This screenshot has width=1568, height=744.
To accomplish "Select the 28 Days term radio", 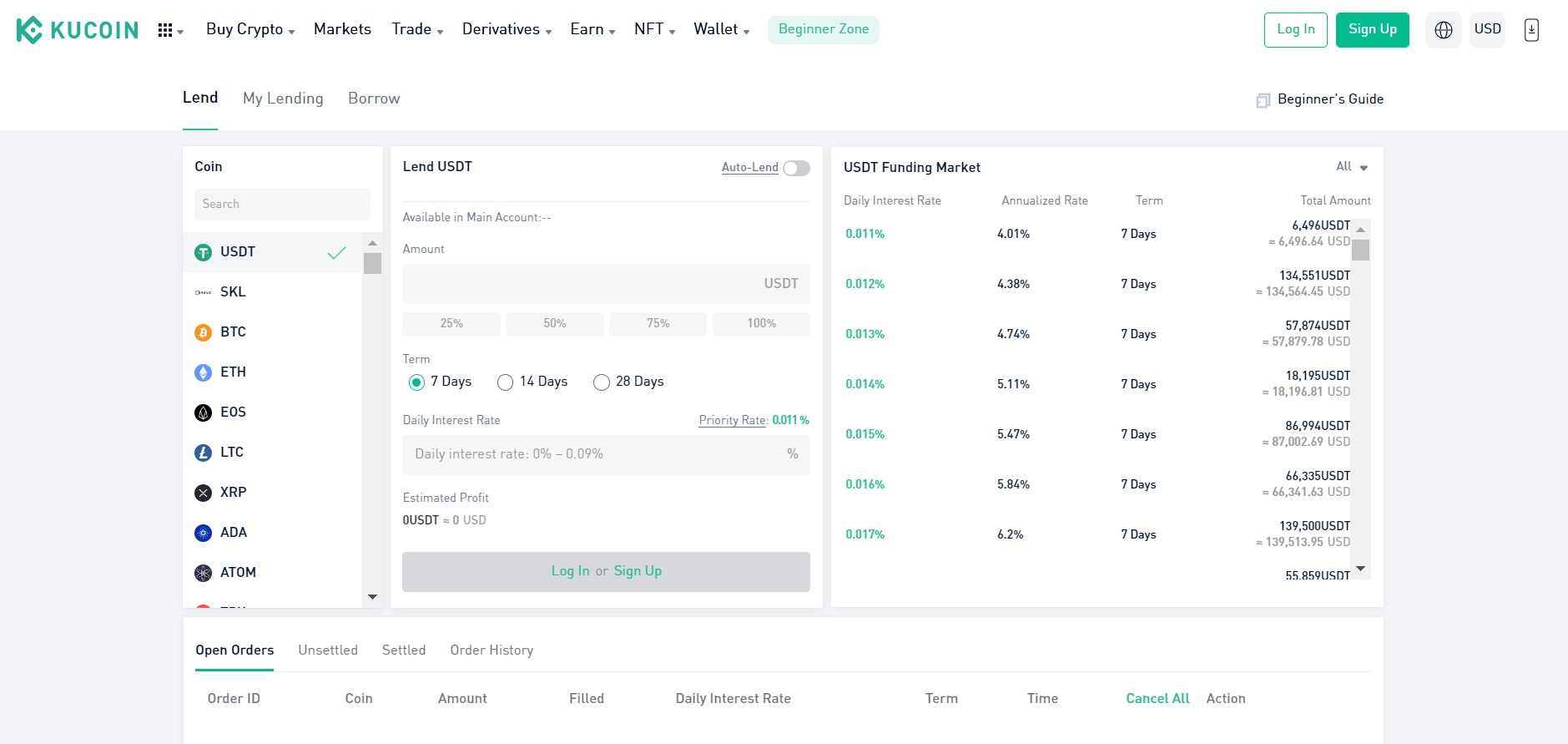I will click(x=602, y=382).
